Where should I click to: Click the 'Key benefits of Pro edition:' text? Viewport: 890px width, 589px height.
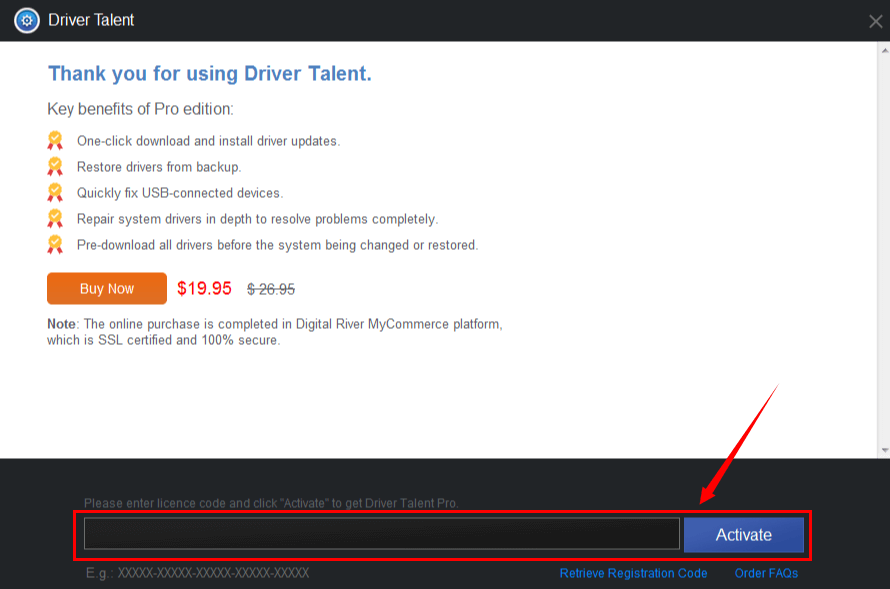pyautogui.click(x=140, y=109)
